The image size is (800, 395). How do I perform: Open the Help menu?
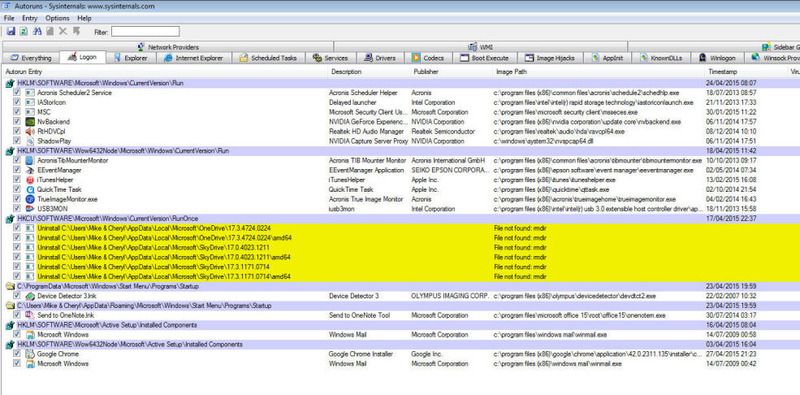(84, 18)
